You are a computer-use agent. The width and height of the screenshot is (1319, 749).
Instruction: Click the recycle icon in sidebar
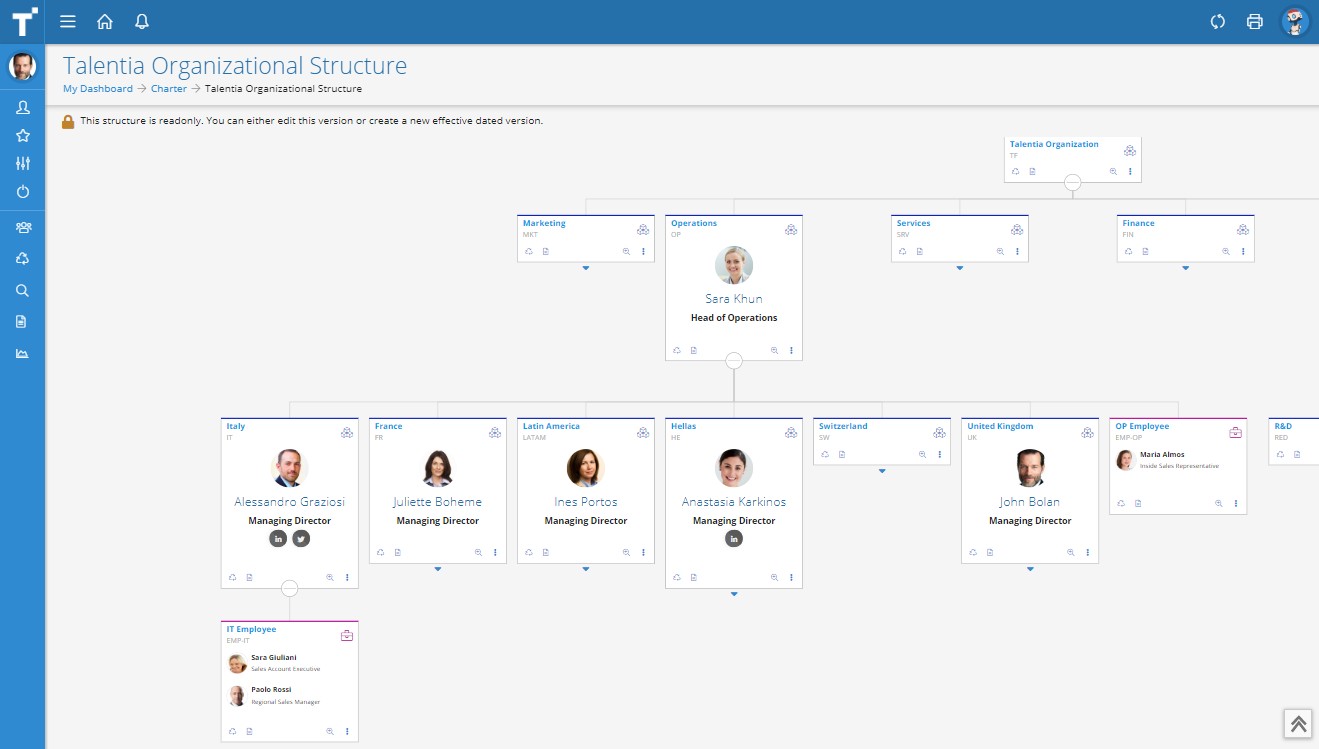[x=22, y=259]
